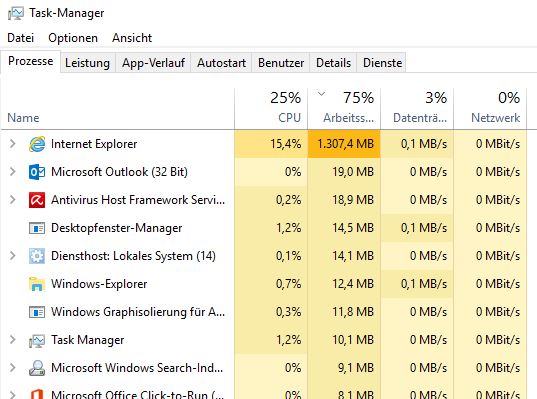Select the Microsoft Outlook icon

pos(37,172)
